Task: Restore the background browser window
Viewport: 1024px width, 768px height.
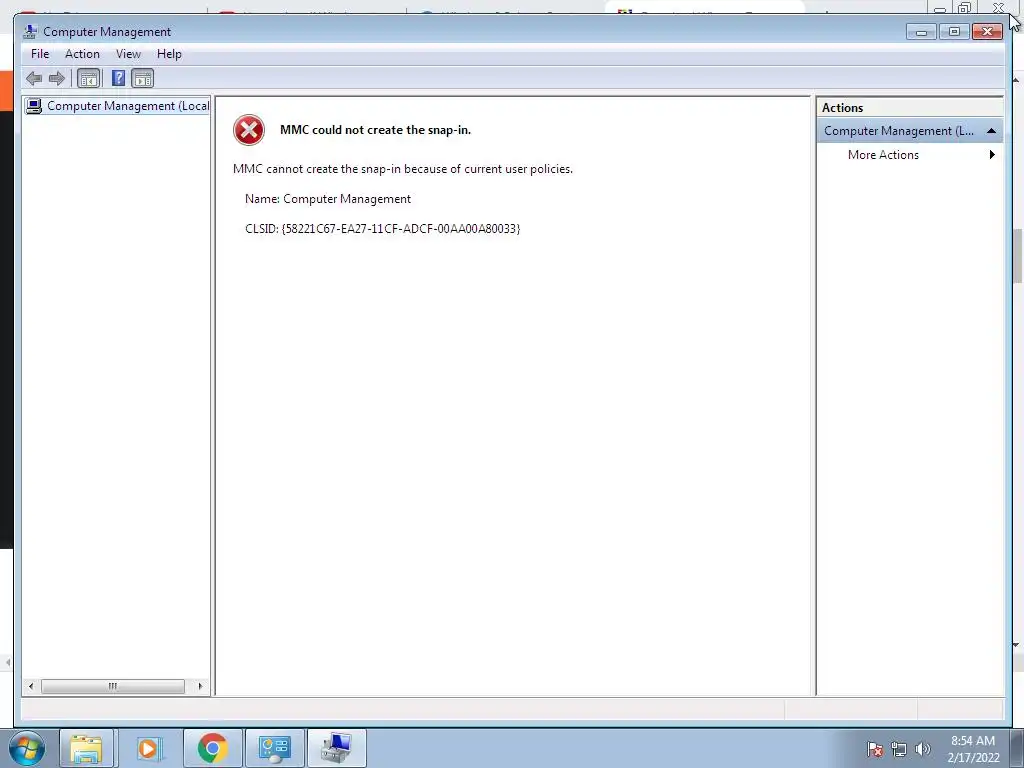Action: (965, 7)
